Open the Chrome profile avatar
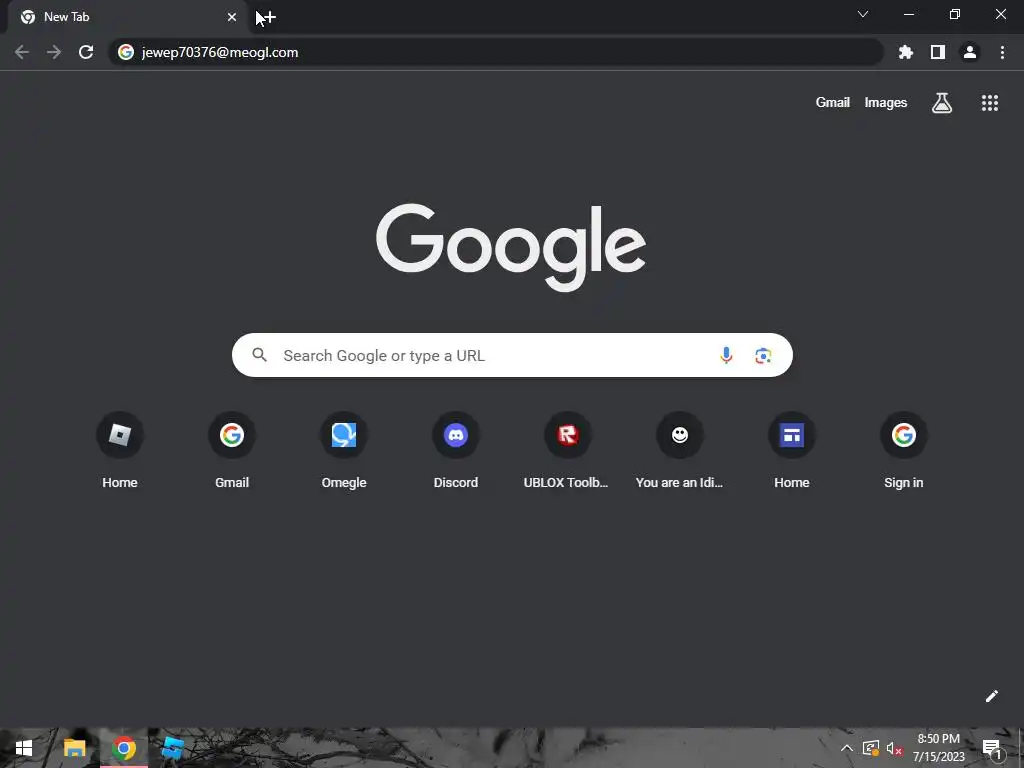The image size is (1024, 768). (x=970, y=52)
